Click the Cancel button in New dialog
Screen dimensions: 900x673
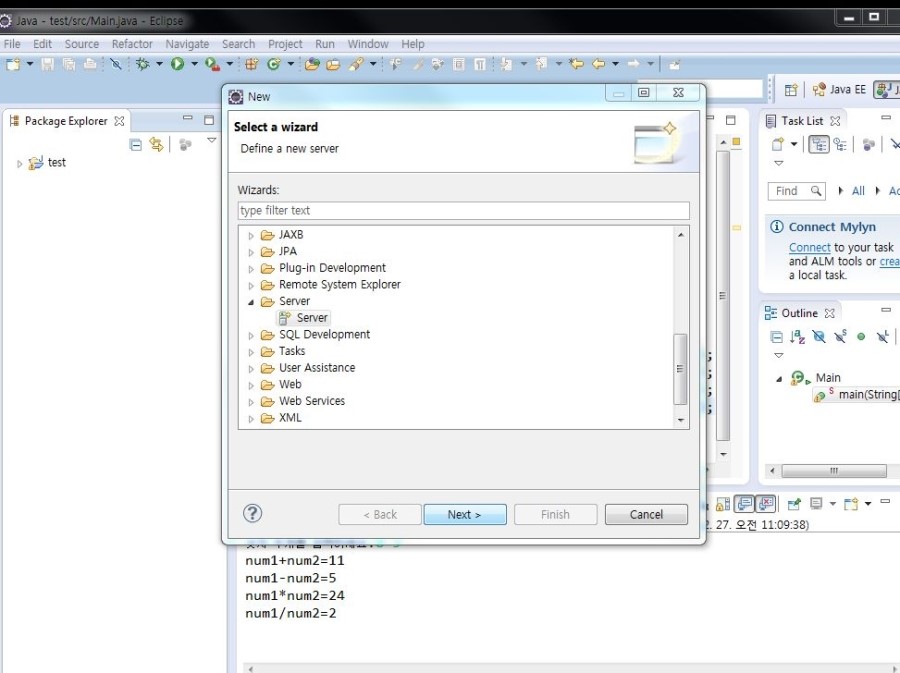[x=646, y=515]
